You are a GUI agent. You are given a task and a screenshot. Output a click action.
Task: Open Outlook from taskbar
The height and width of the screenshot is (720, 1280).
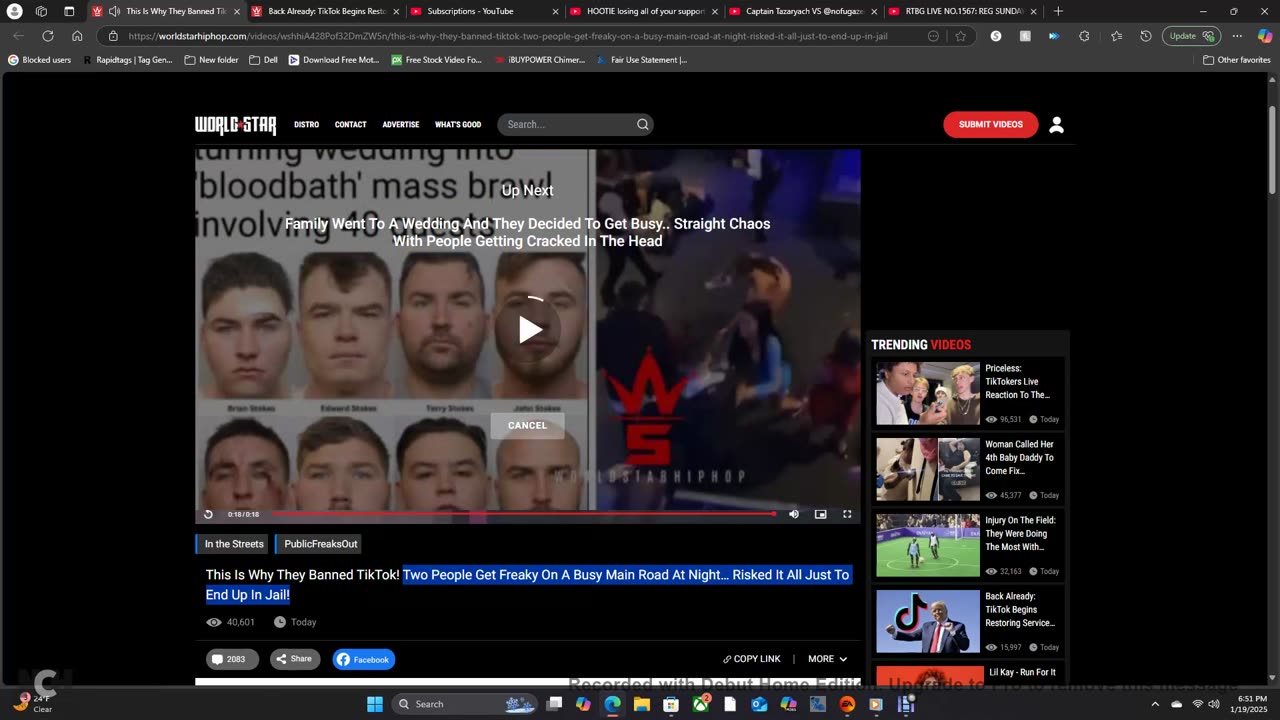click(759, 704)
